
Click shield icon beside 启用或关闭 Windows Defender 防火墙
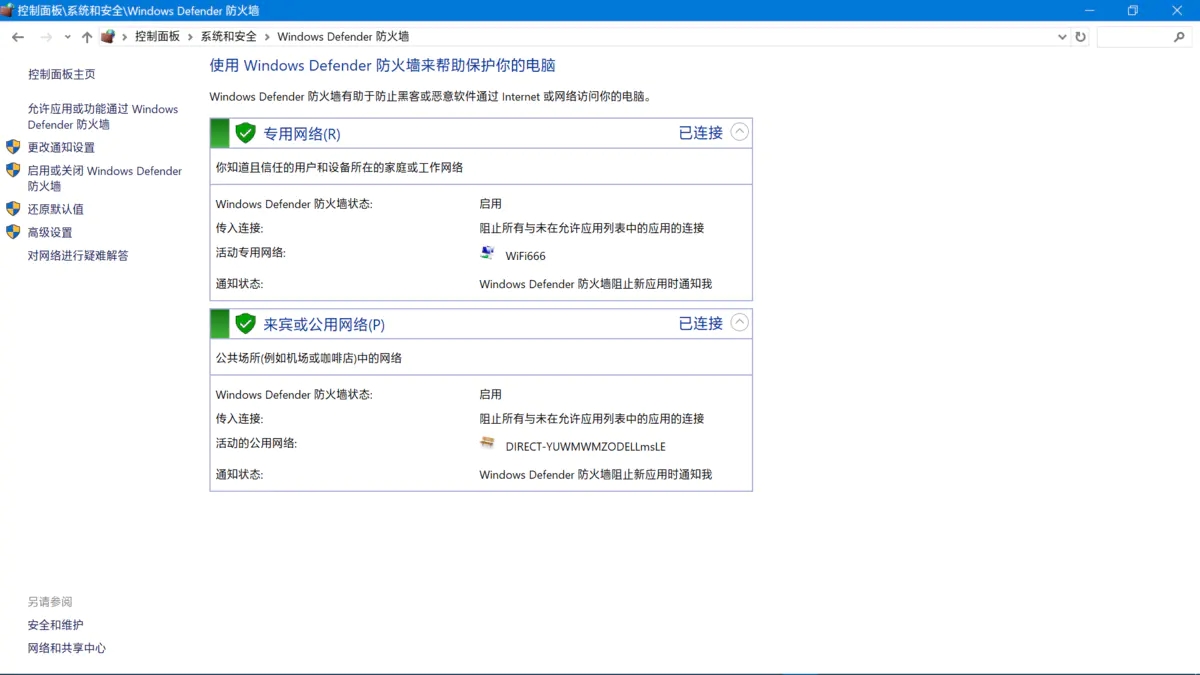14,170
